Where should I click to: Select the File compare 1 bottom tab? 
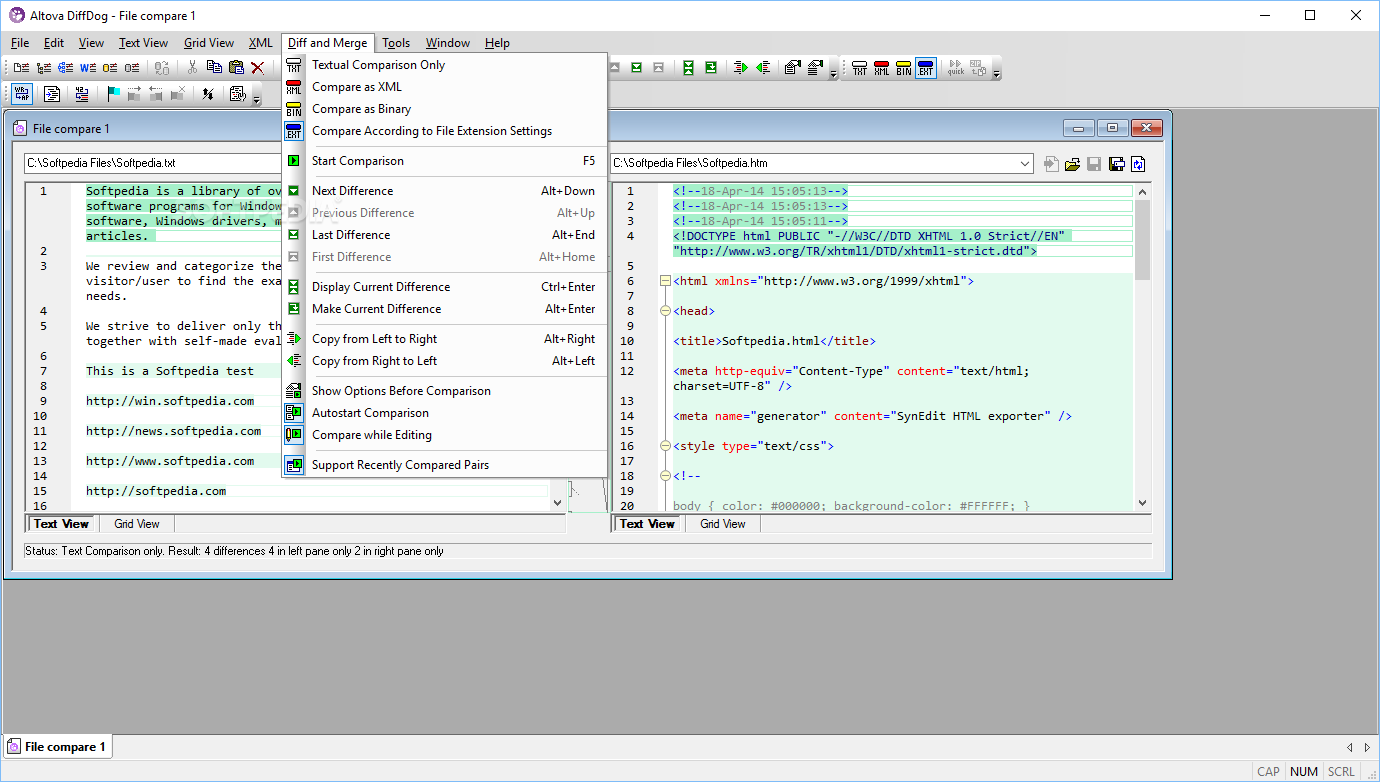click(57, 747)
